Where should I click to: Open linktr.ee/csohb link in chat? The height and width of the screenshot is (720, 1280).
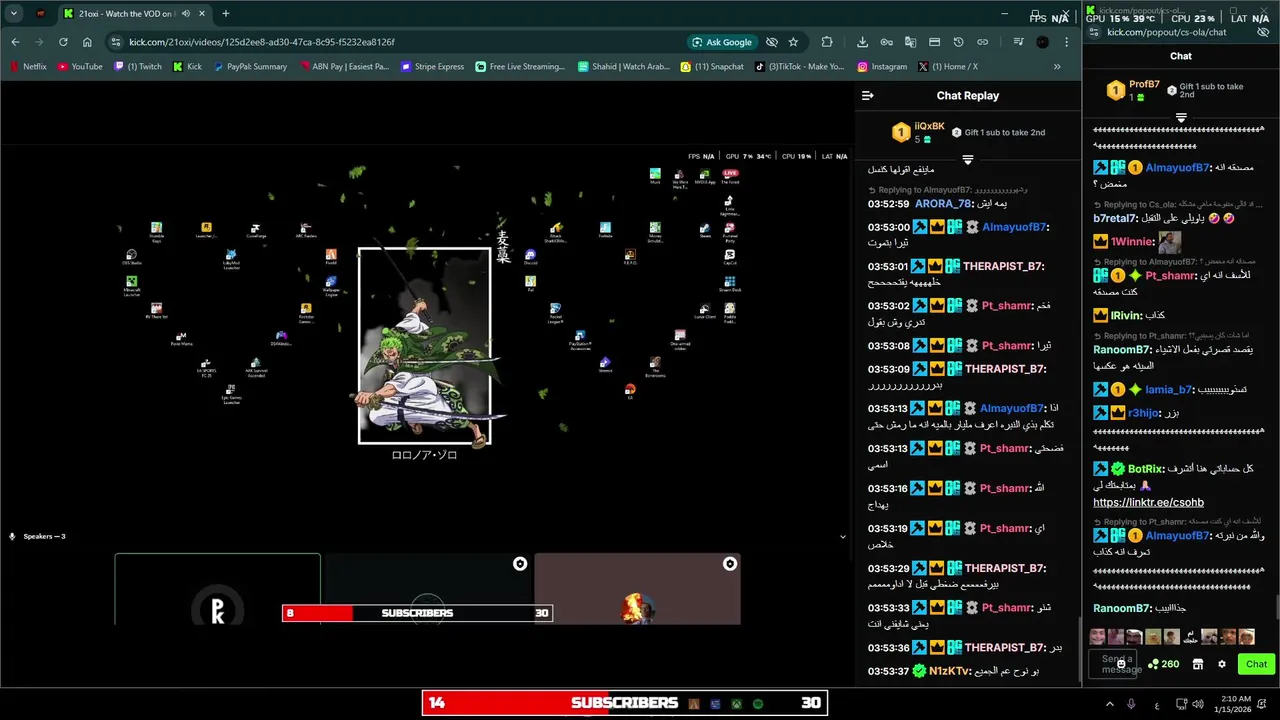click(x=1148, y=503)
